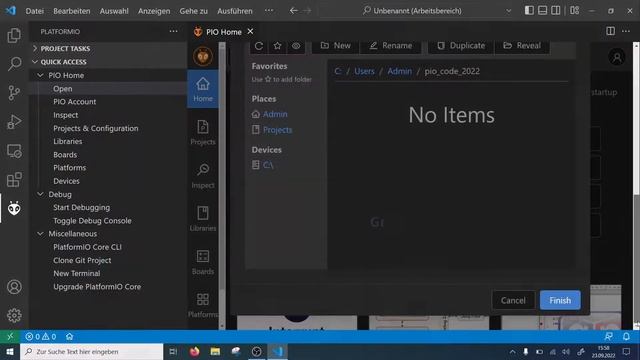This screenshot has height=360, width=640.
Task: Open editor more actions menu
Action: [x=626, y=31]
